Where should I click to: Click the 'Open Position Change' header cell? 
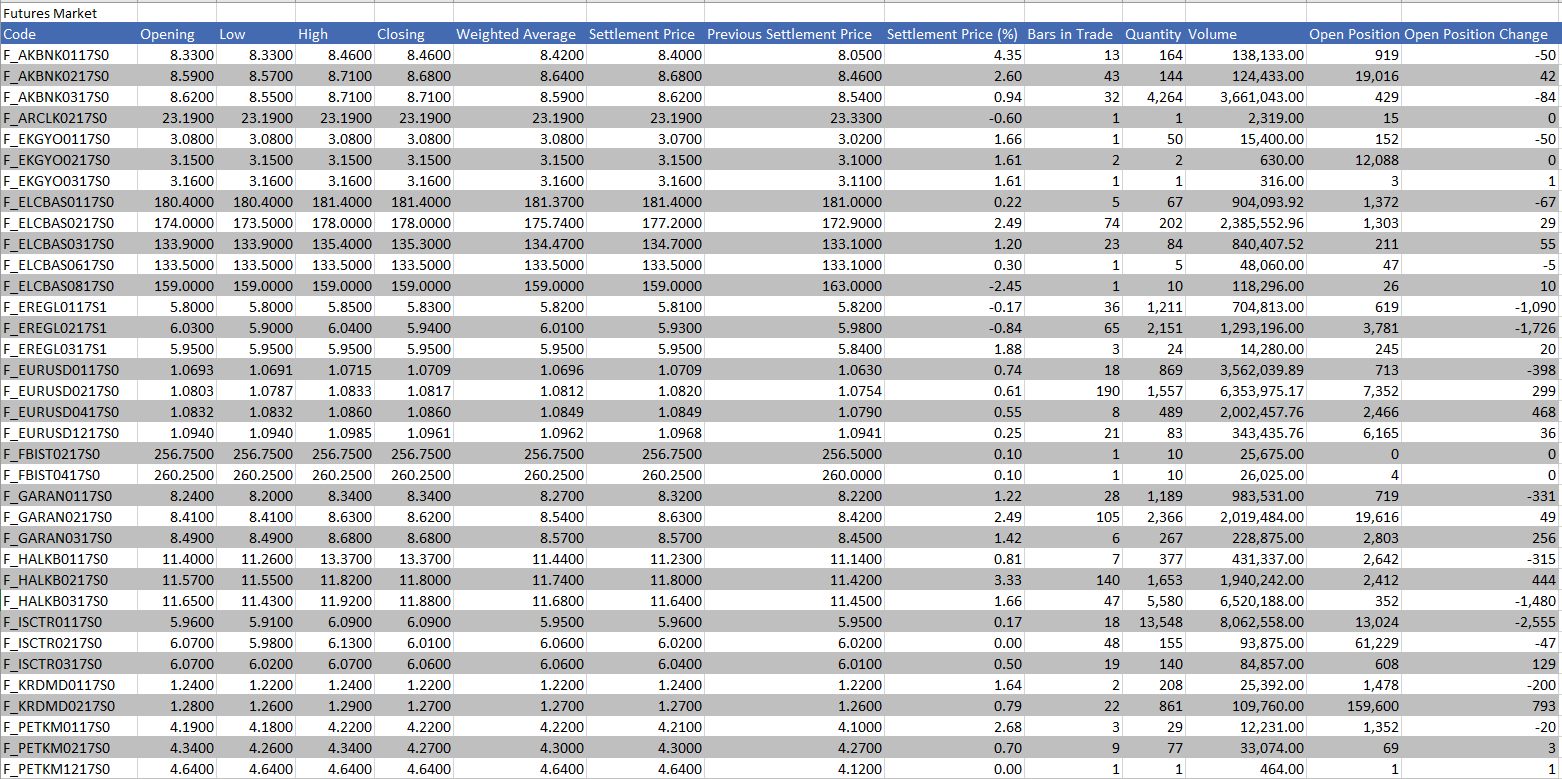click(1481, 34)
